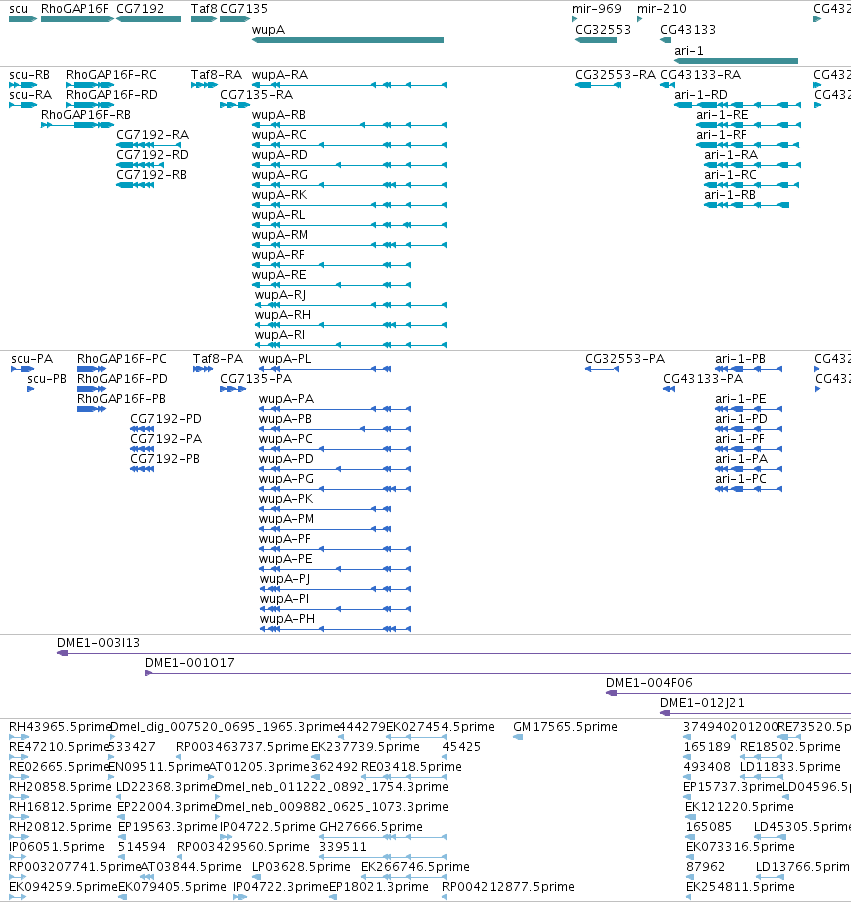
Task: Click the scu gene label
Action: 18,9
